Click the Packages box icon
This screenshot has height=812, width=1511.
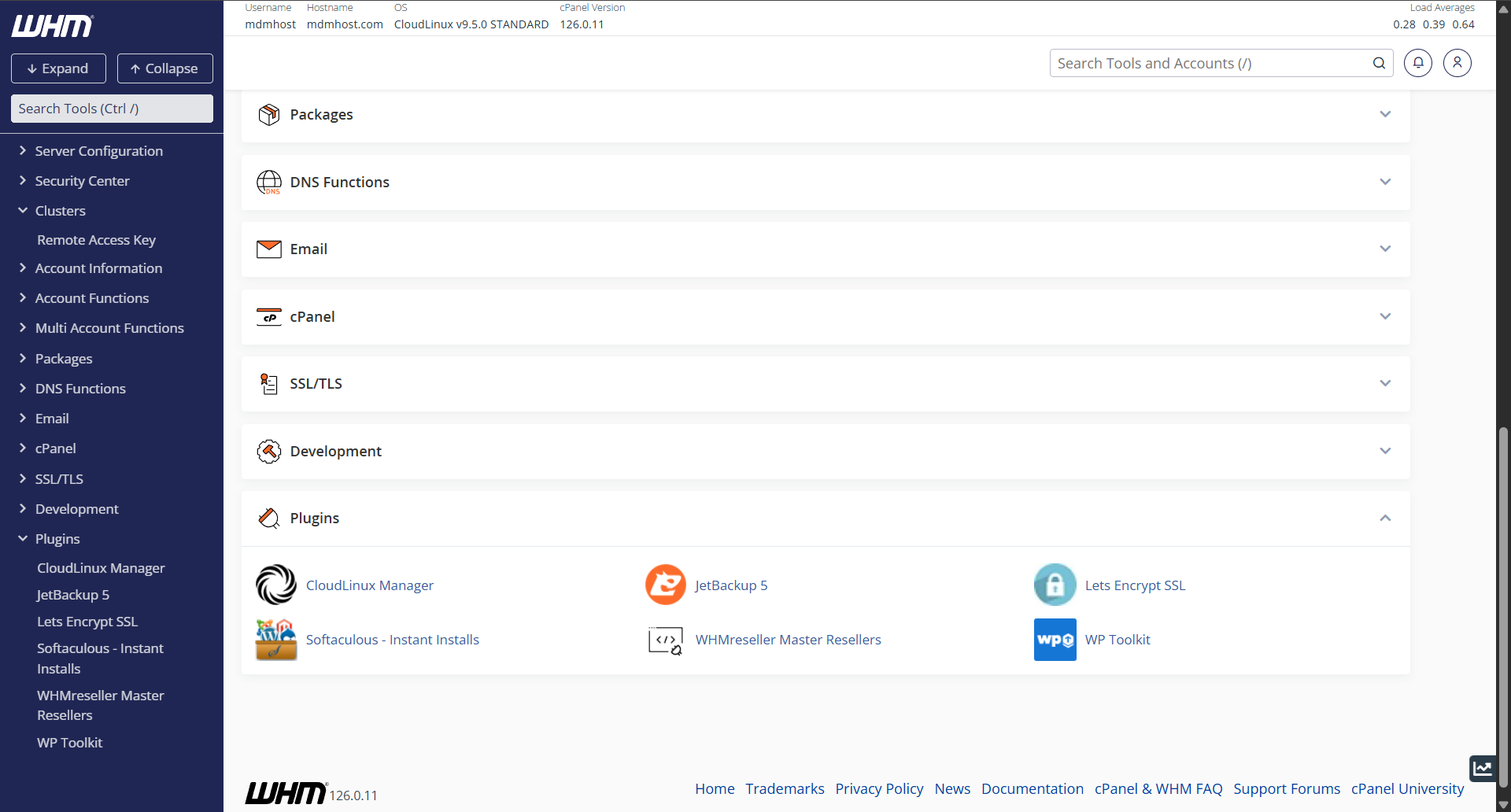[269, 115]
